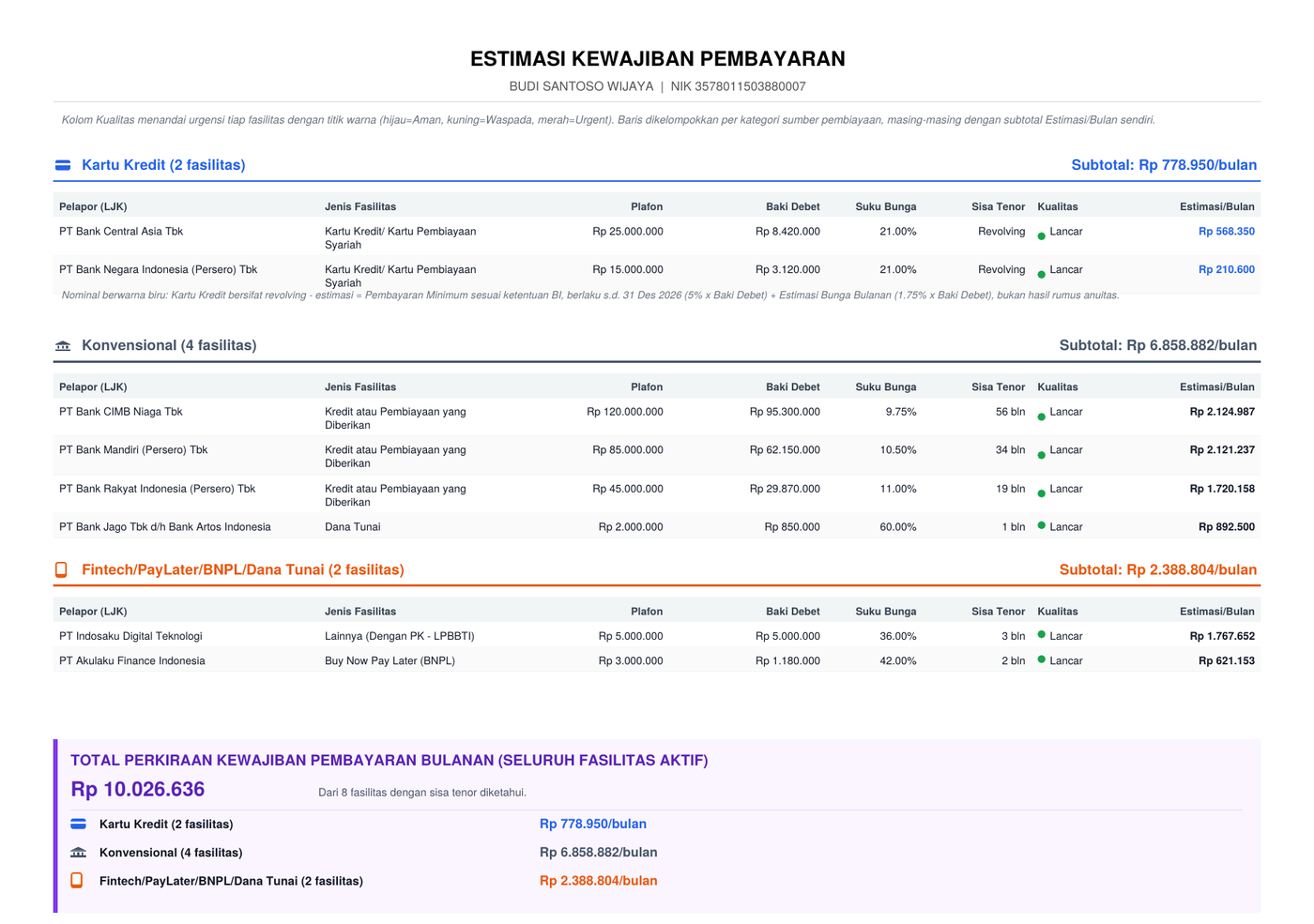
Task: Click summary value 'Rp 778.950/bulan'
Action: [593, 825]
